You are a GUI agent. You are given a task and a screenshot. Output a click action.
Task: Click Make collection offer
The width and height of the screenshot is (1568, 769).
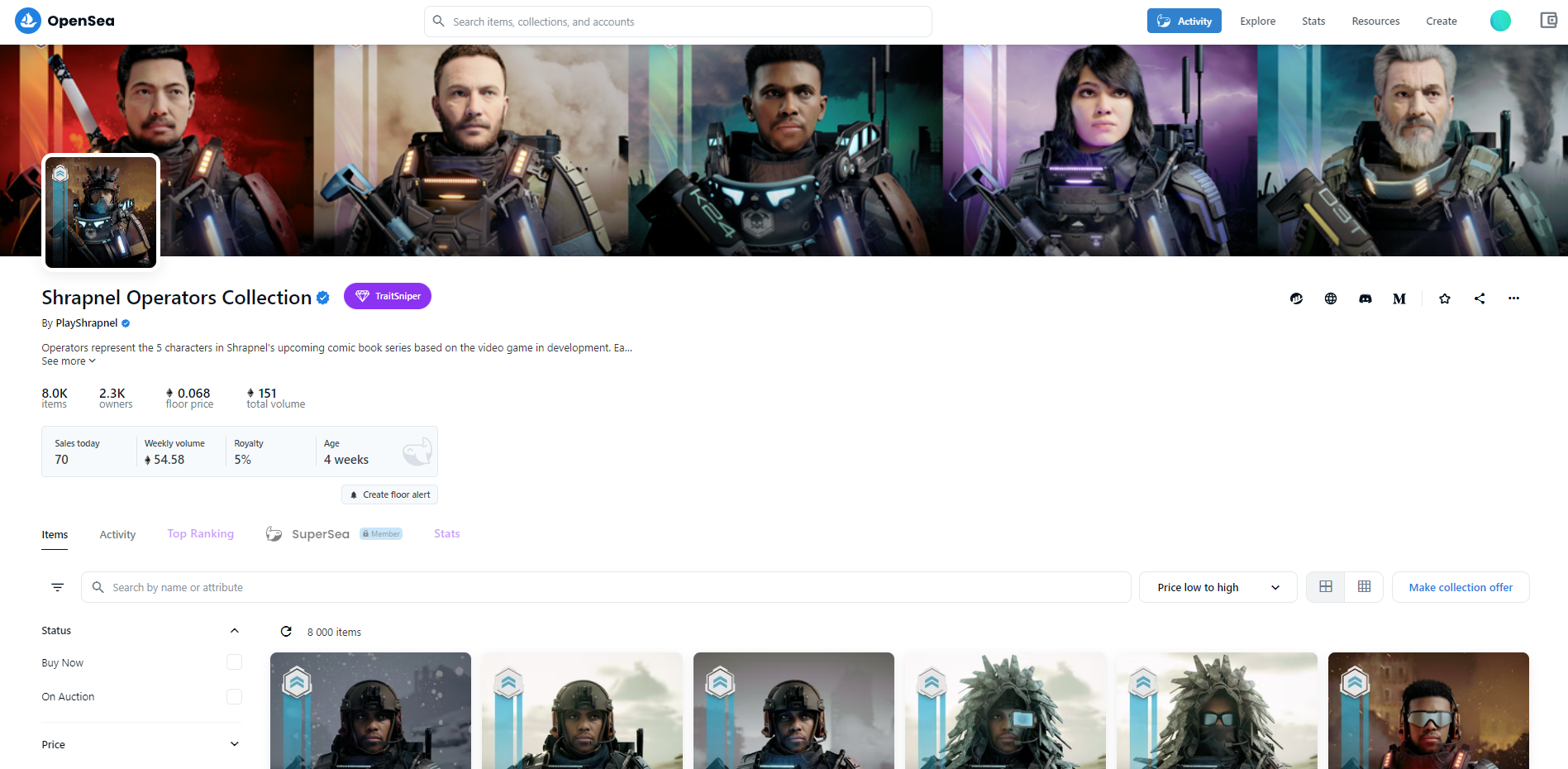(1461, 587)
